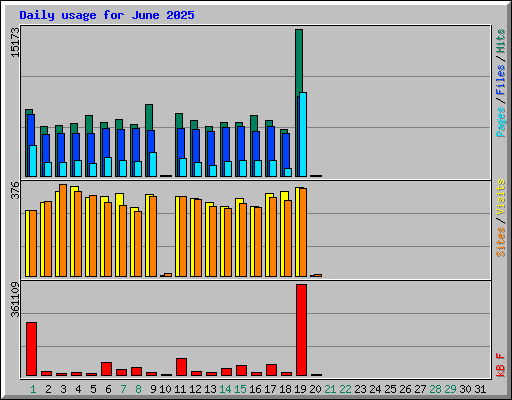Select day 2 on the x-axis

(x=48, y=389)
